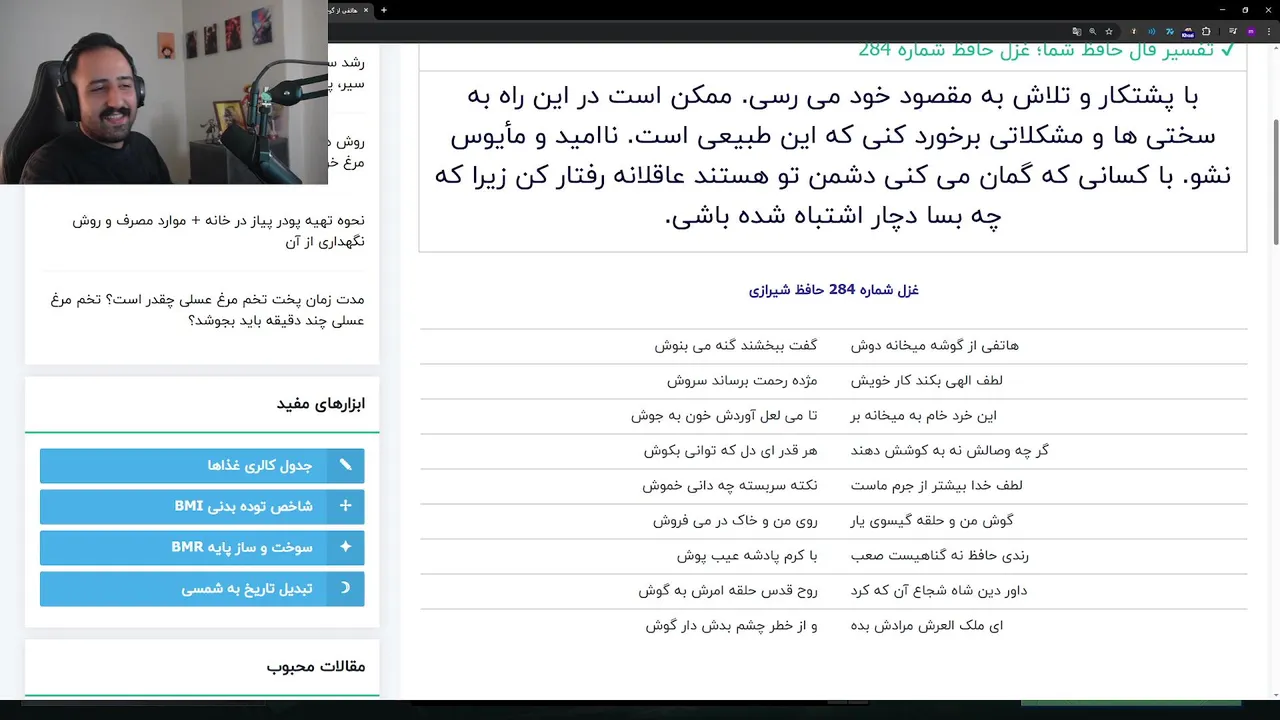Open article about تخم مرغ عسلی cooking time
This screenshot has width=1280, height=720.
(x=207, y=310)
